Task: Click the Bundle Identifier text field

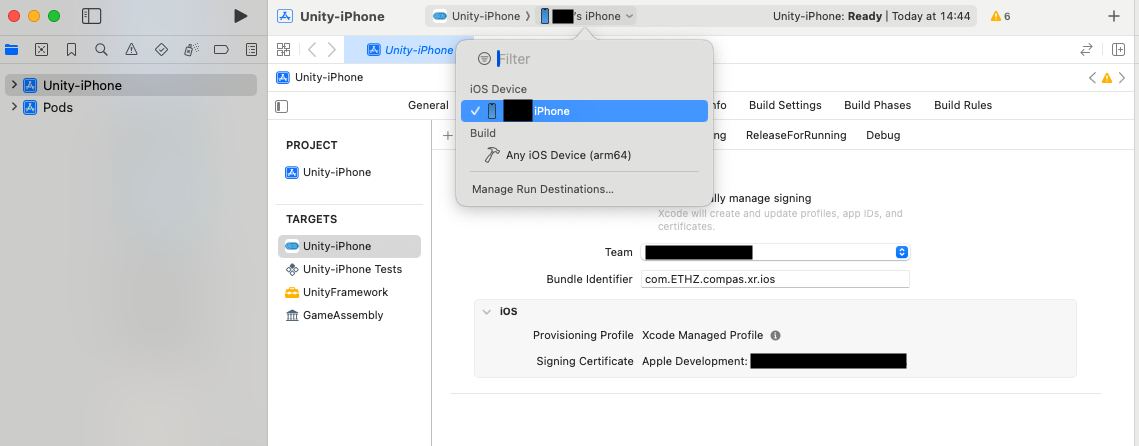Action: pyautogui.click(x=774, y=279)
